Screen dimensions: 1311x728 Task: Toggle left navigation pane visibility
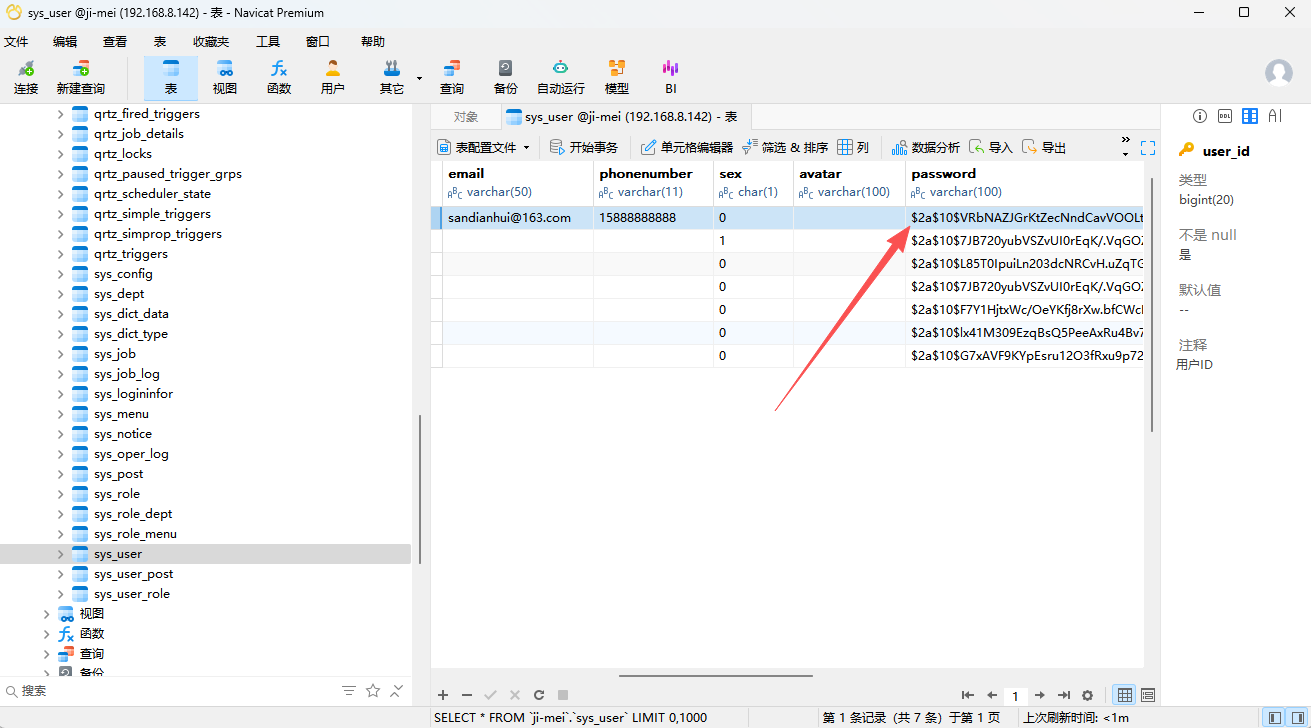coord(1274,718)
